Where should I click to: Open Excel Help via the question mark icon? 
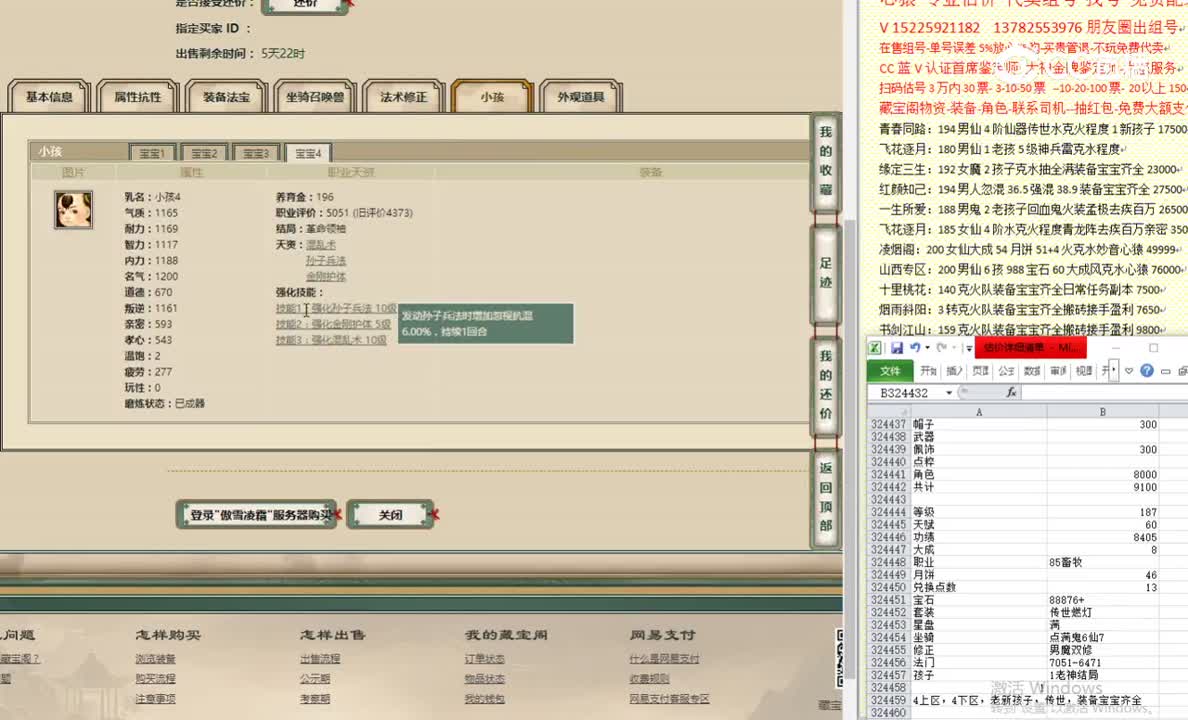click(x=1147, y=371)
